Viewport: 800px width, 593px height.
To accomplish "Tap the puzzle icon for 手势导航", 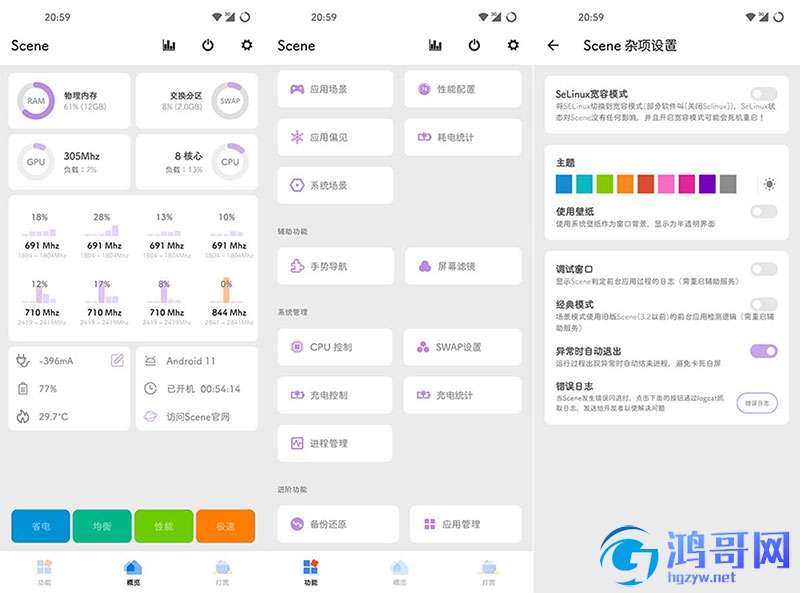I will (297, 266).
